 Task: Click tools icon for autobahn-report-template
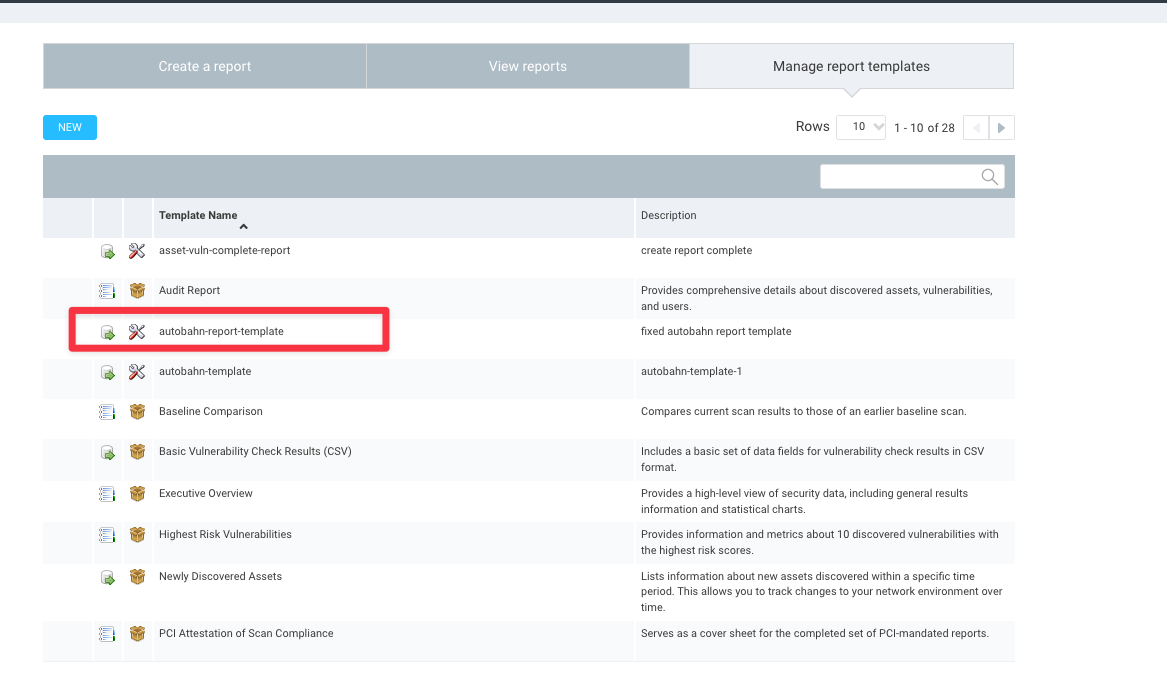coord(137,332)
